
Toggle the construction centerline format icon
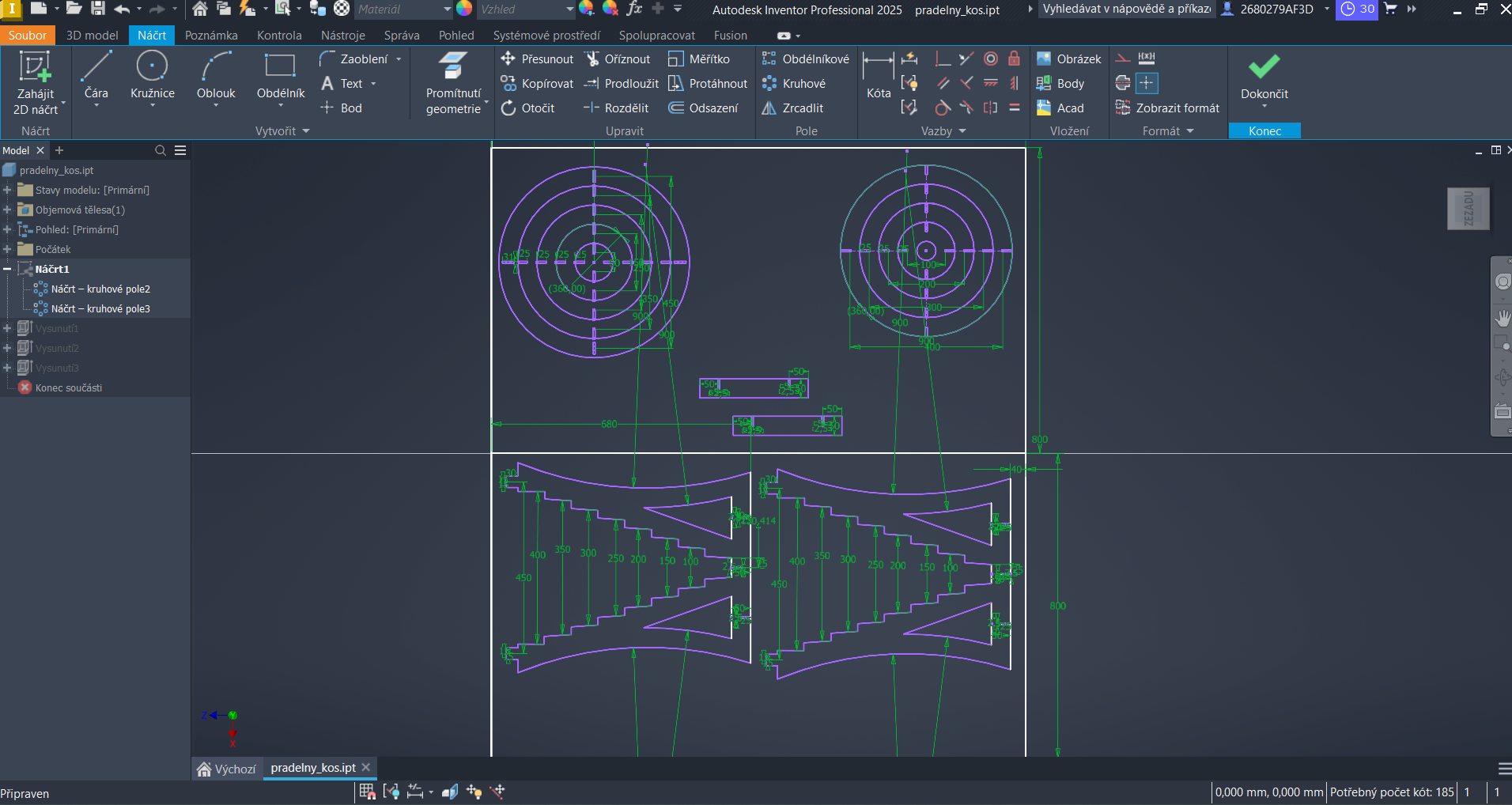click(1122, 83)
